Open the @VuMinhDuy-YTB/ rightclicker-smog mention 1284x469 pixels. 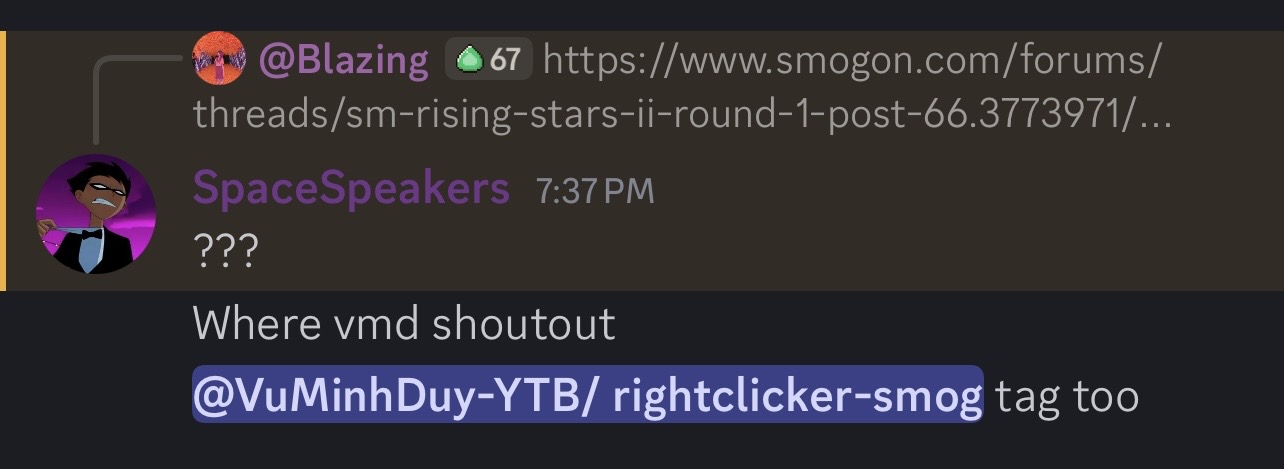tap(588, 396)
